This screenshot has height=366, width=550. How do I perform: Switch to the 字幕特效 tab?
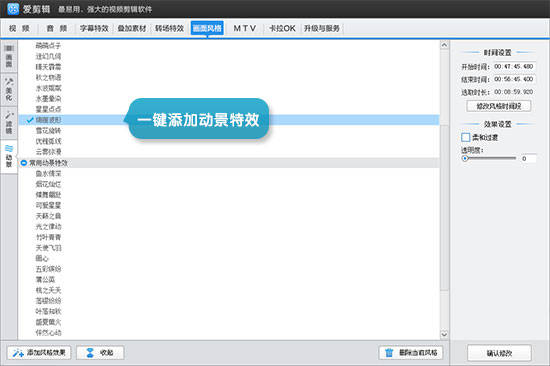(94, 28)
